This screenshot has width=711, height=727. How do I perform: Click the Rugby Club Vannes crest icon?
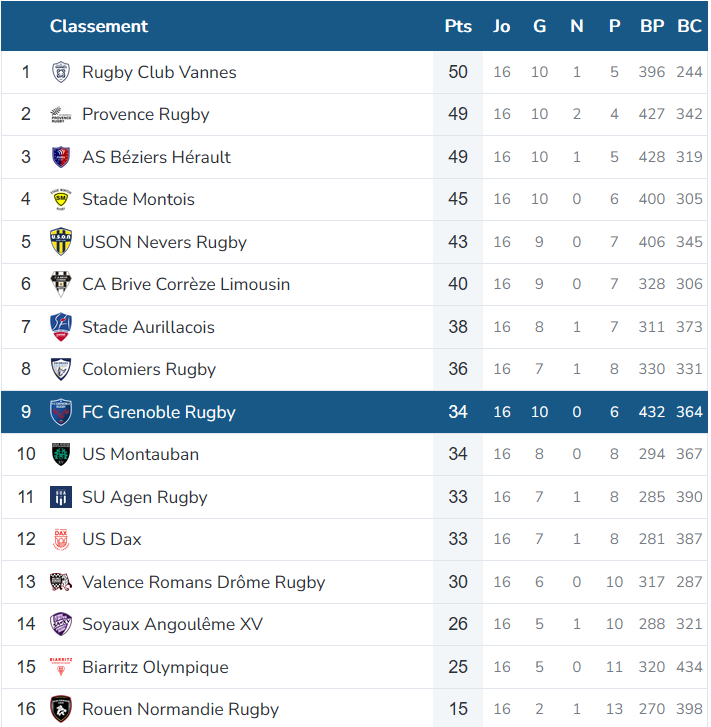(61, 72)
